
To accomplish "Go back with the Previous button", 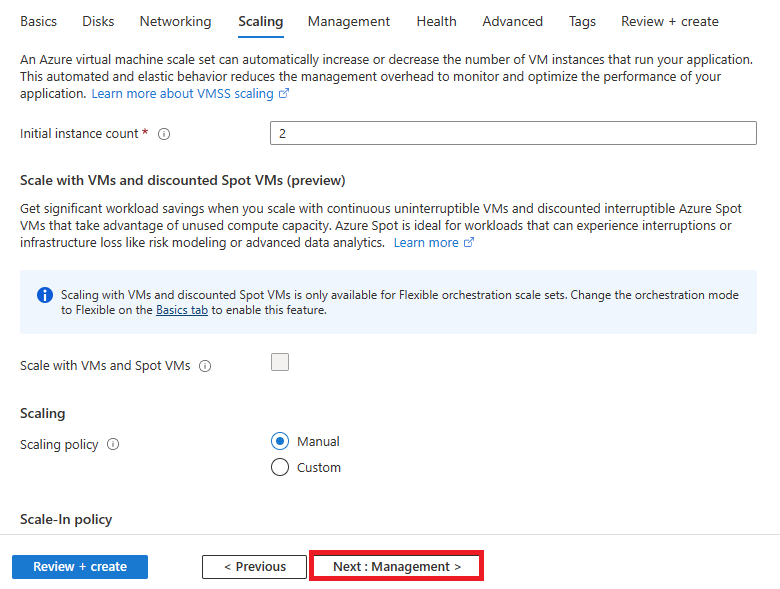I will click(254, 567).
